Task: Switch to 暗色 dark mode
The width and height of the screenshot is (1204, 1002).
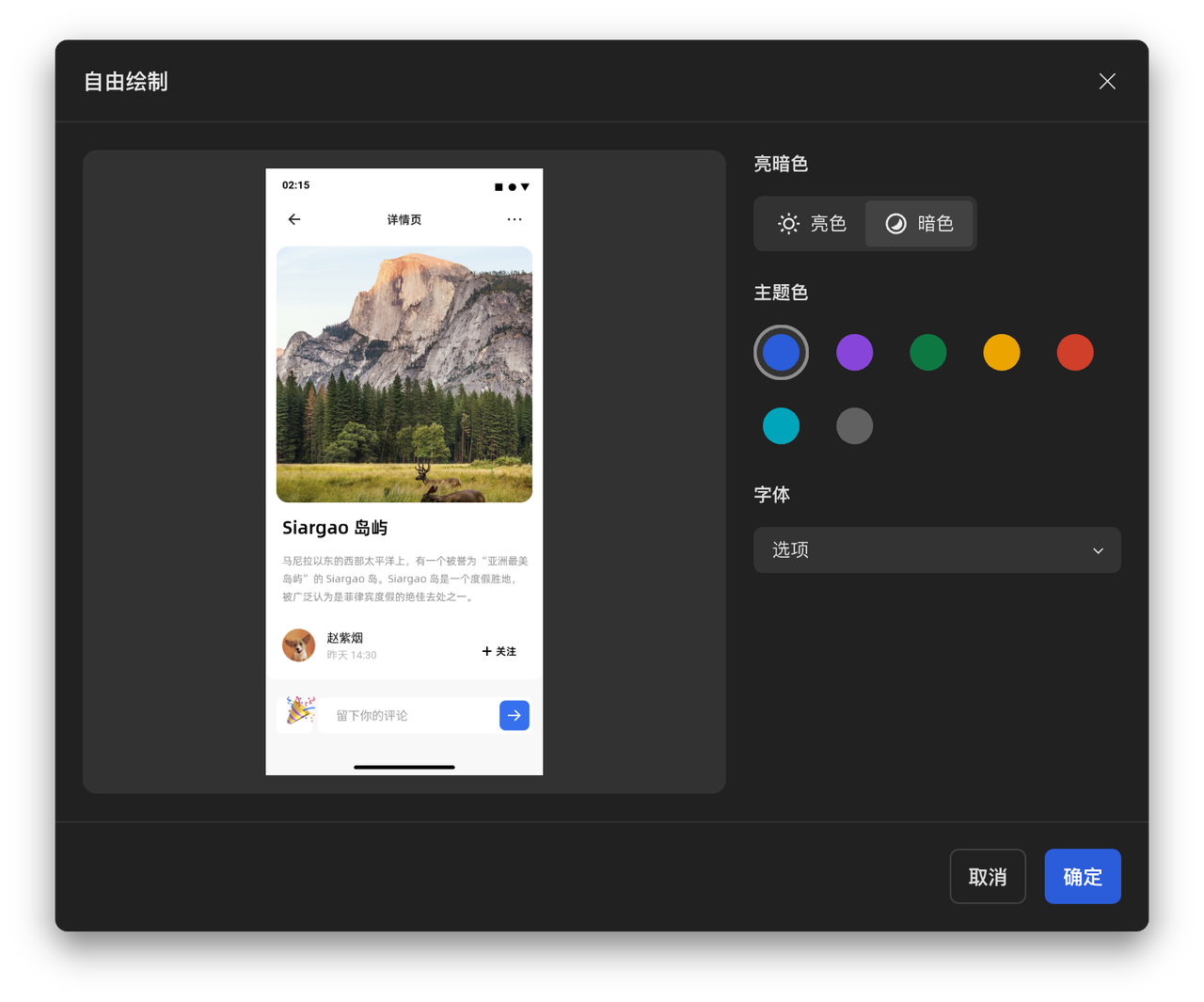Action: [919, 223]
